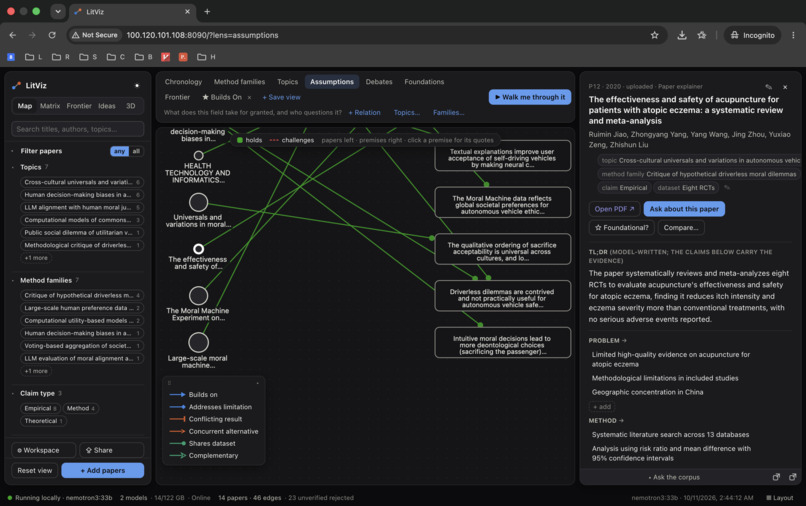Select The effectiveness and safety node circle
806x506 pixels.
[198, 249]
